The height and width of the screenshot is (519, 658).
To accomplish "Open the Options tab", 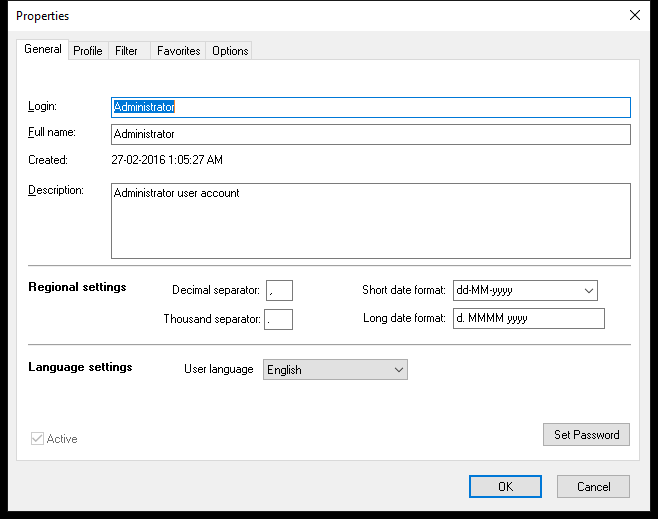I will coord(229,51).
